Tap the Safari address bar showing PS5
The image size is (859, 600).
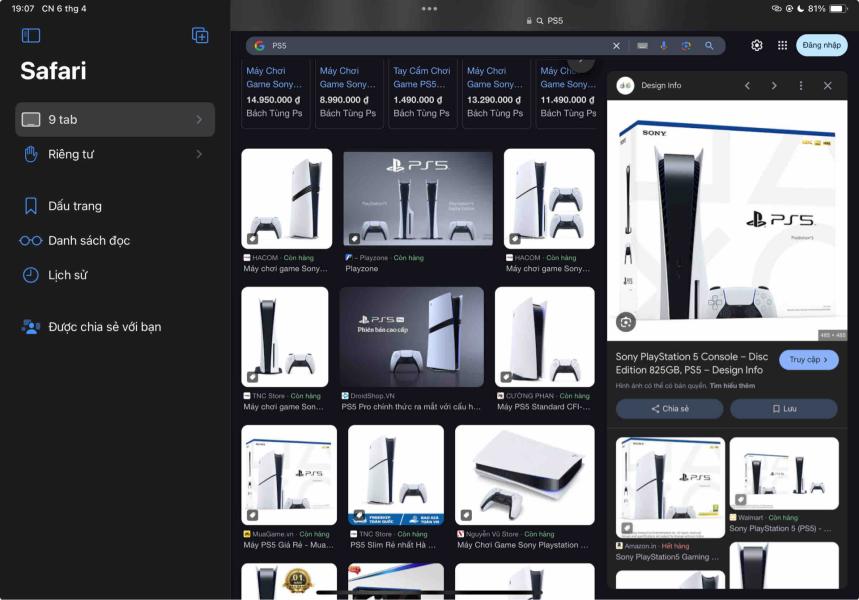545,21
